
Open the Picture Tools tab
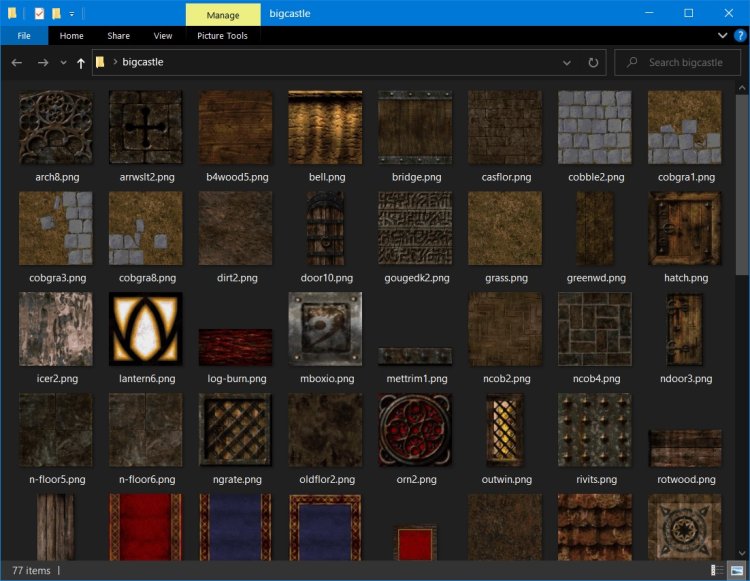222,36
